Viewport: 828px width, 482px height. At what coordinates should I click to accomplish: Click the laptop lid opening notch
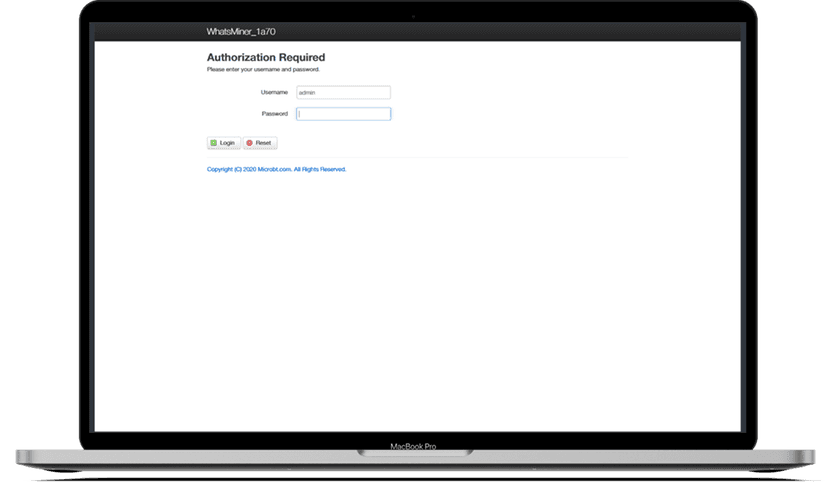coord(413,454)
